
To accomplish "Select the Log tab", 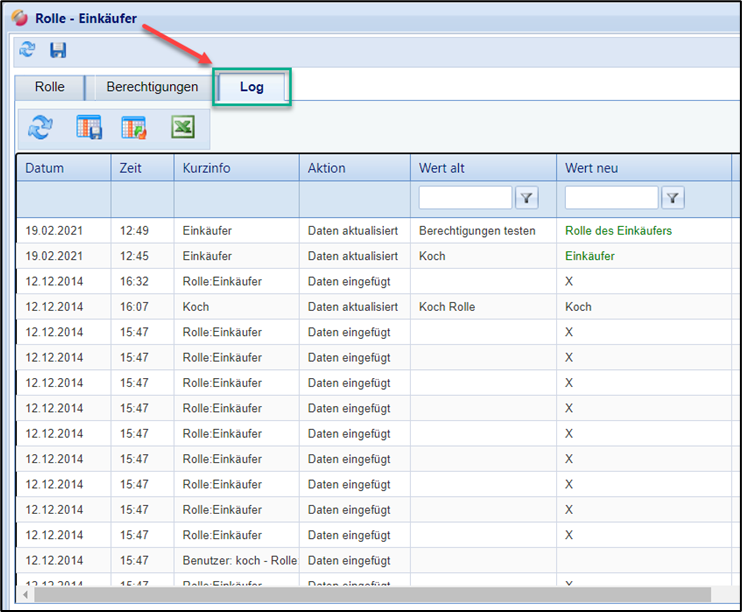I will [252, 87].
